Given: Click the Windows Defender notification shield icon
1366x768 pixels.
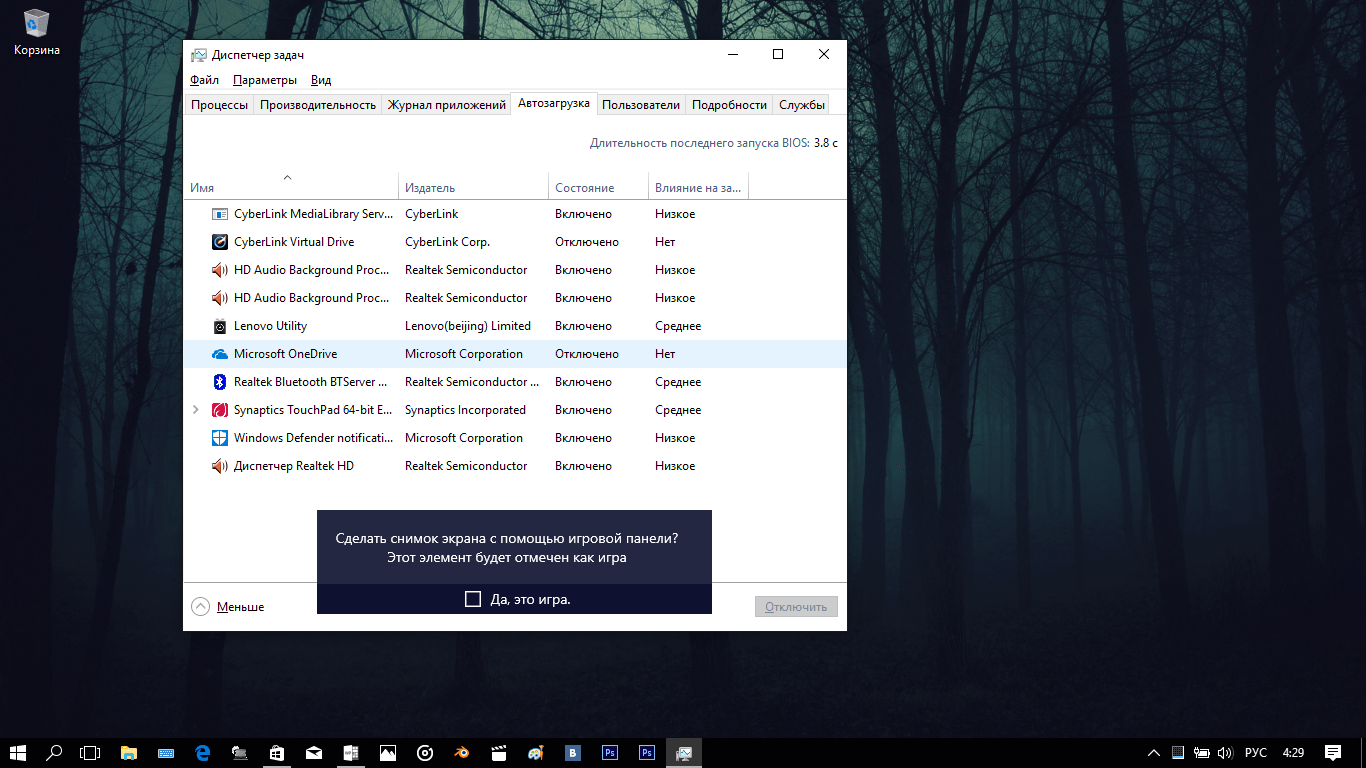Looking at the screenshot, I should tap(220, 438).
